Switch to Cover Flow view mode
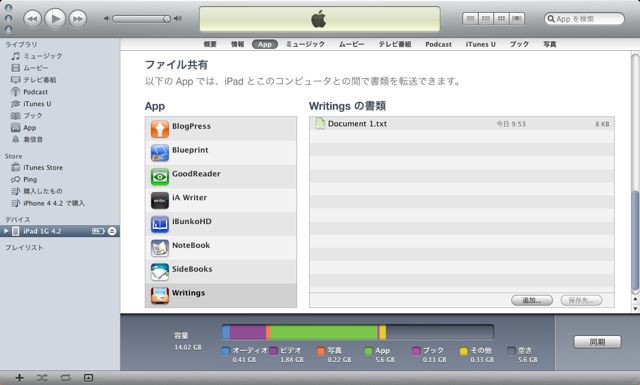640x385 pixels. 517,18
